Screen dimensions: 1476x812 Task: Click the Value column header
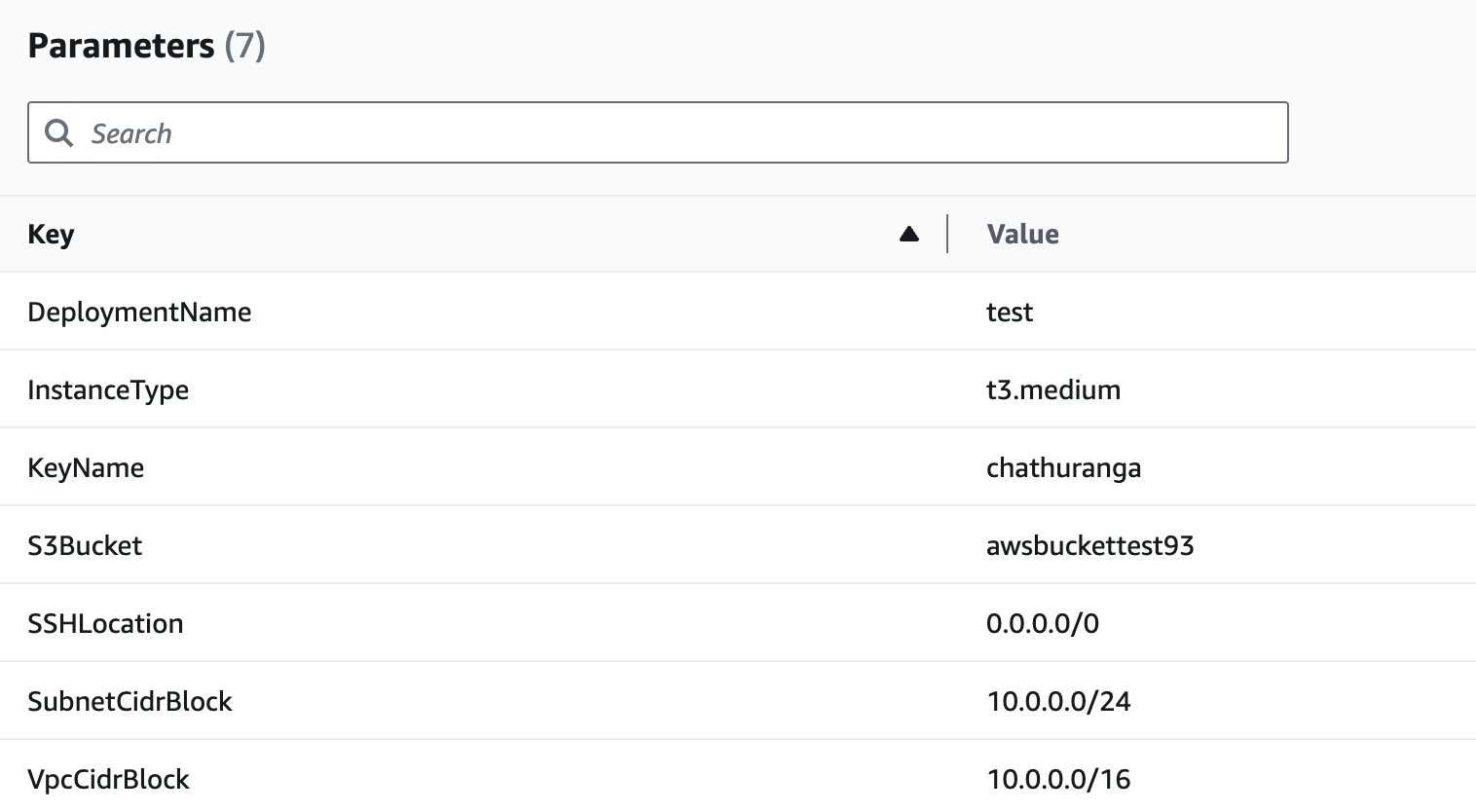[x=1022, y=234]
